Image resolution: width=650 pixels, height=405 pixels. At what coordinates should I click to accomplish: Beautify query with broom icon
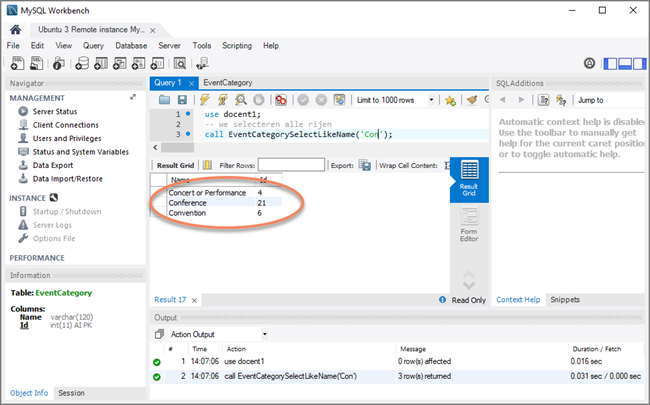tap(472, 100)
